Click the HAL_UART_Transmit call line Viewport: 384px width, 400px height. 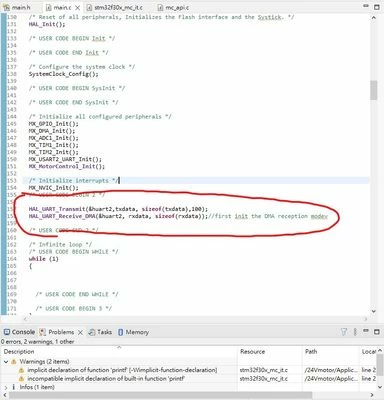pyautogui.click(x=118, y=209)
